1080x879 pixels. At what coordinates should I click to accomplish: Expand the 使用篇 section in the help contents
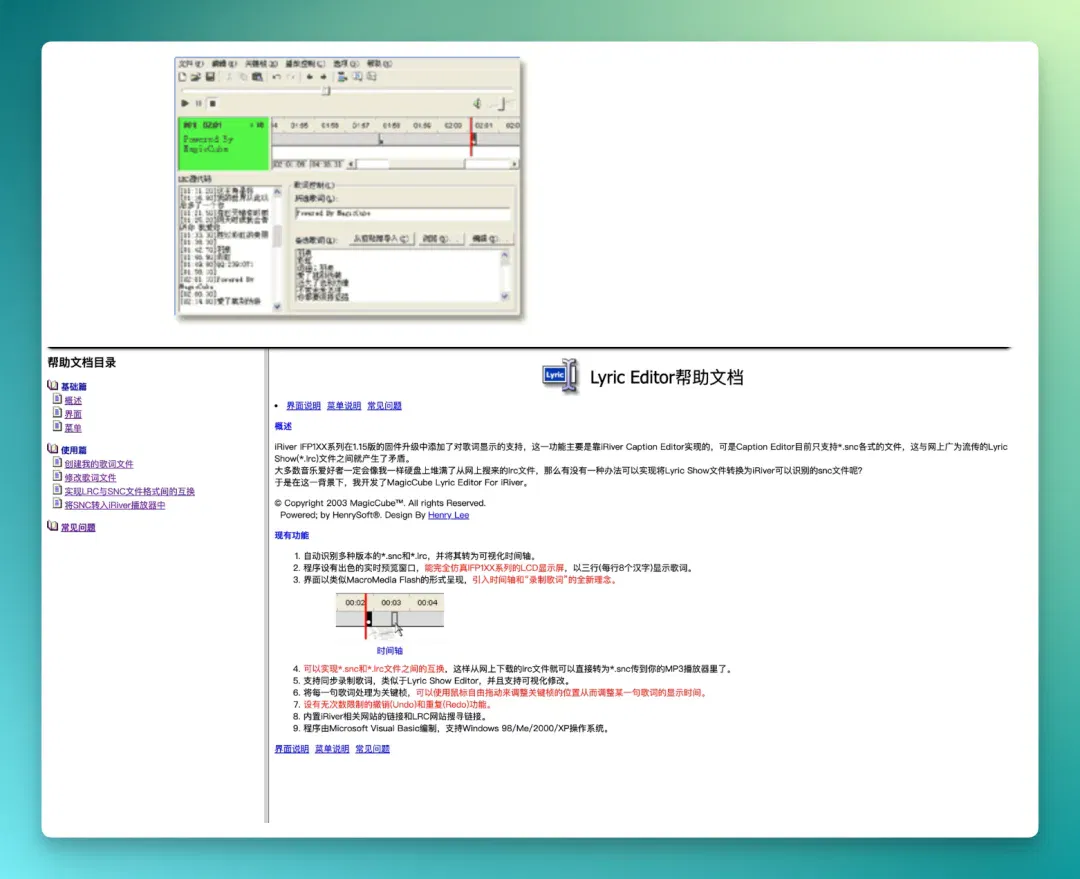(74, 451)
